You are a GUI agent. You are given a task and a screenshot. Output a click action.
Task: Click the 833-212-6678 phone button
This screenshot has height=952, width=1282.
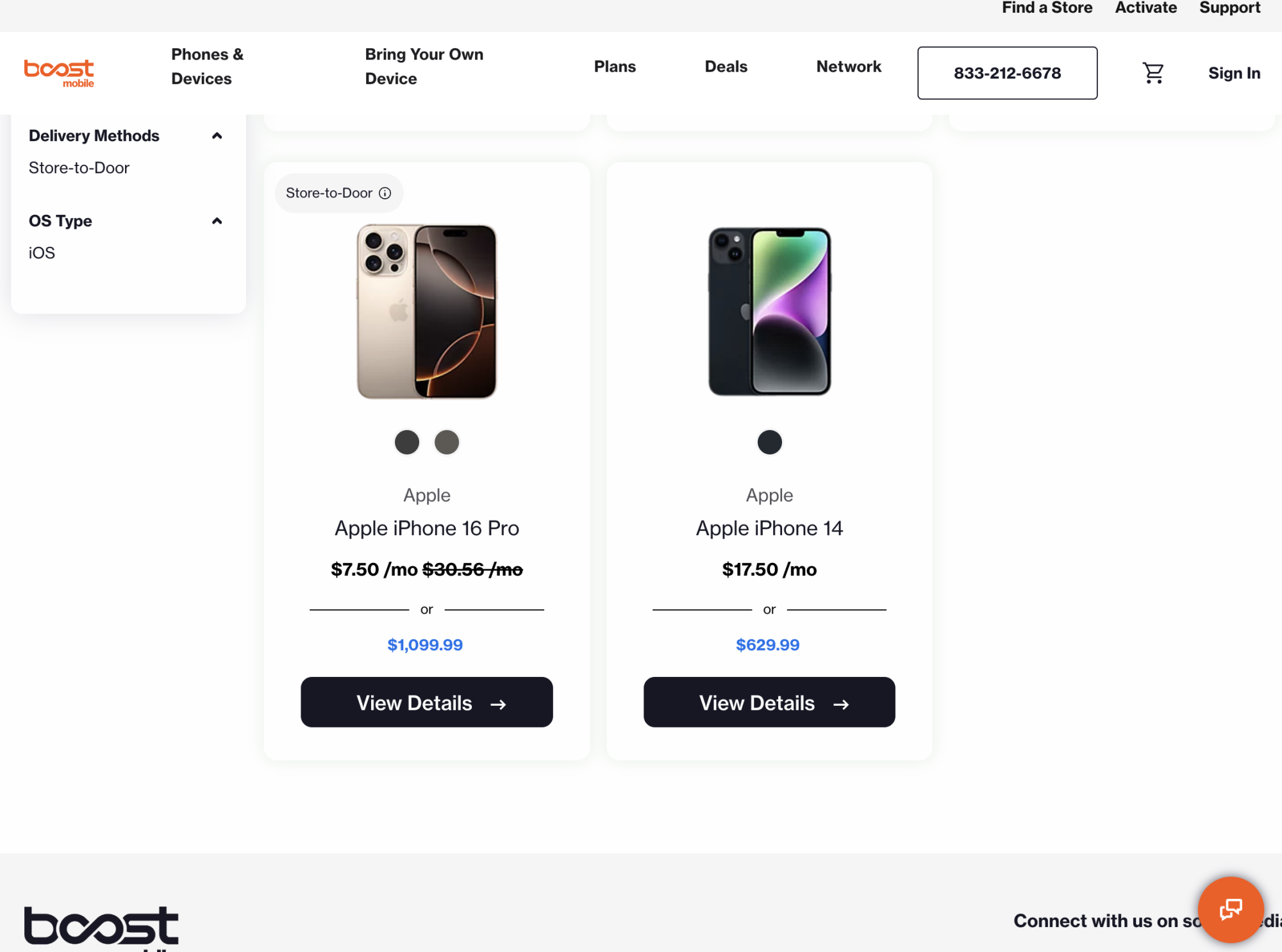pyautogui.click(x=1007, y=73)
